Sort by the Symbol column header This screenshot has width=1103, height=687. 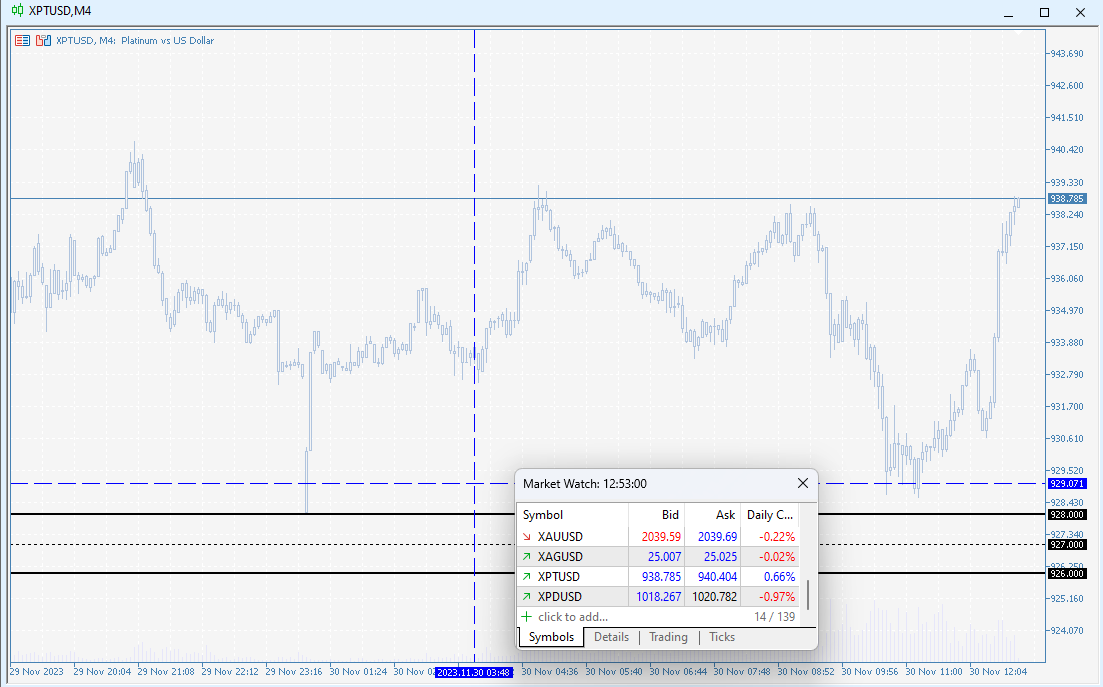(x=573, y=515)
